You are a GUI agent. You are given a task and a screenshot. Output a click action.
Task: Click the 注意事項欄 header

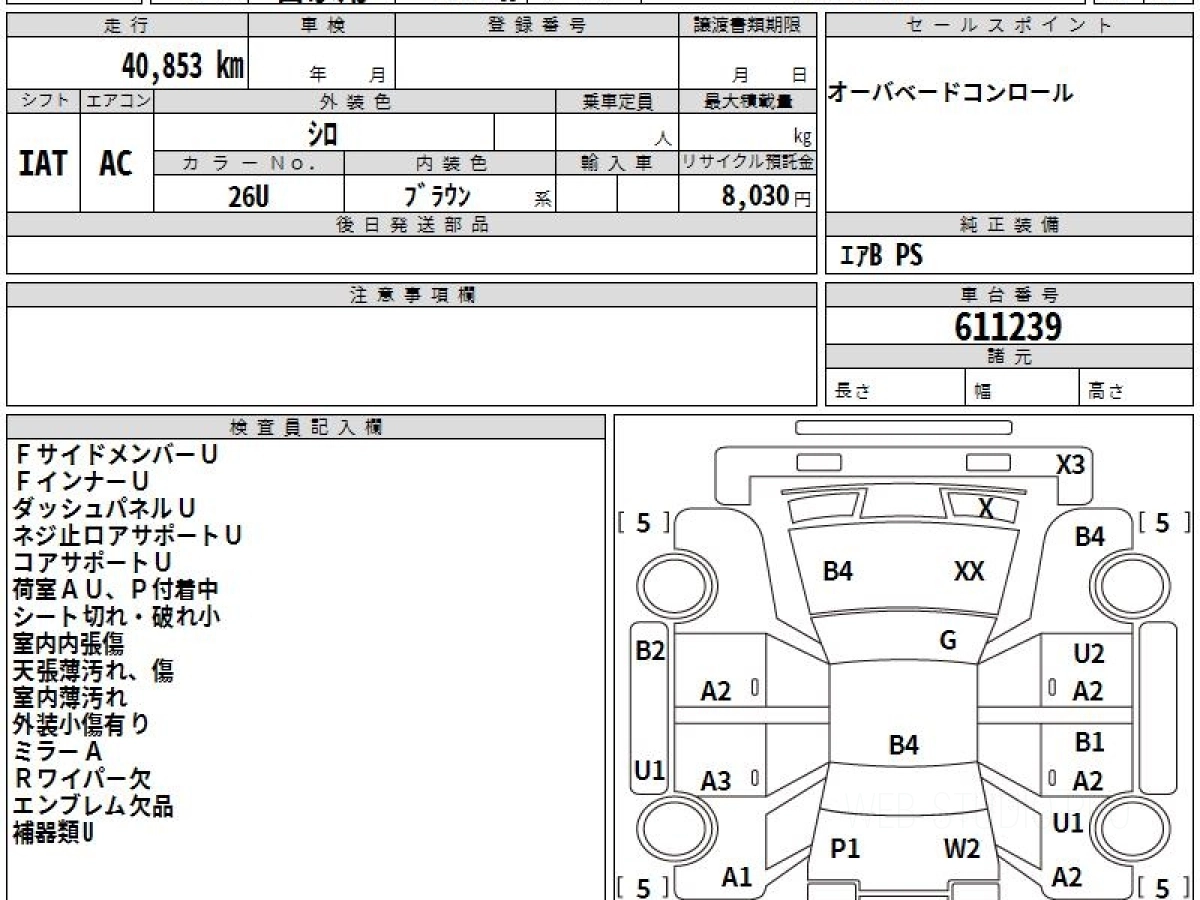pyautogui.click(x=412, y=295)
